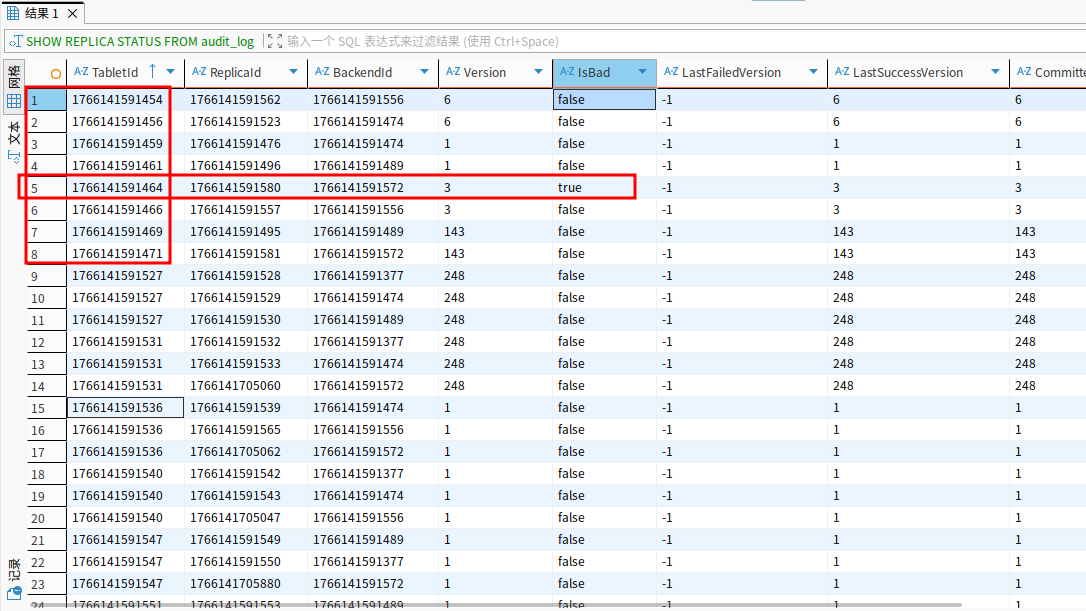Select the LastFailedVersion column header
The width and height of the screenshot is (1086, 611).
(730, 72)
